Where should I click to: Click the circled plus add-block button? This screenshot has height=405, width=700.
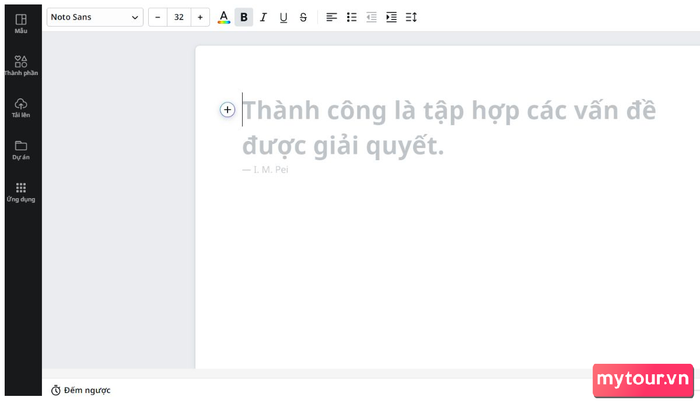(x=227, y=109)
